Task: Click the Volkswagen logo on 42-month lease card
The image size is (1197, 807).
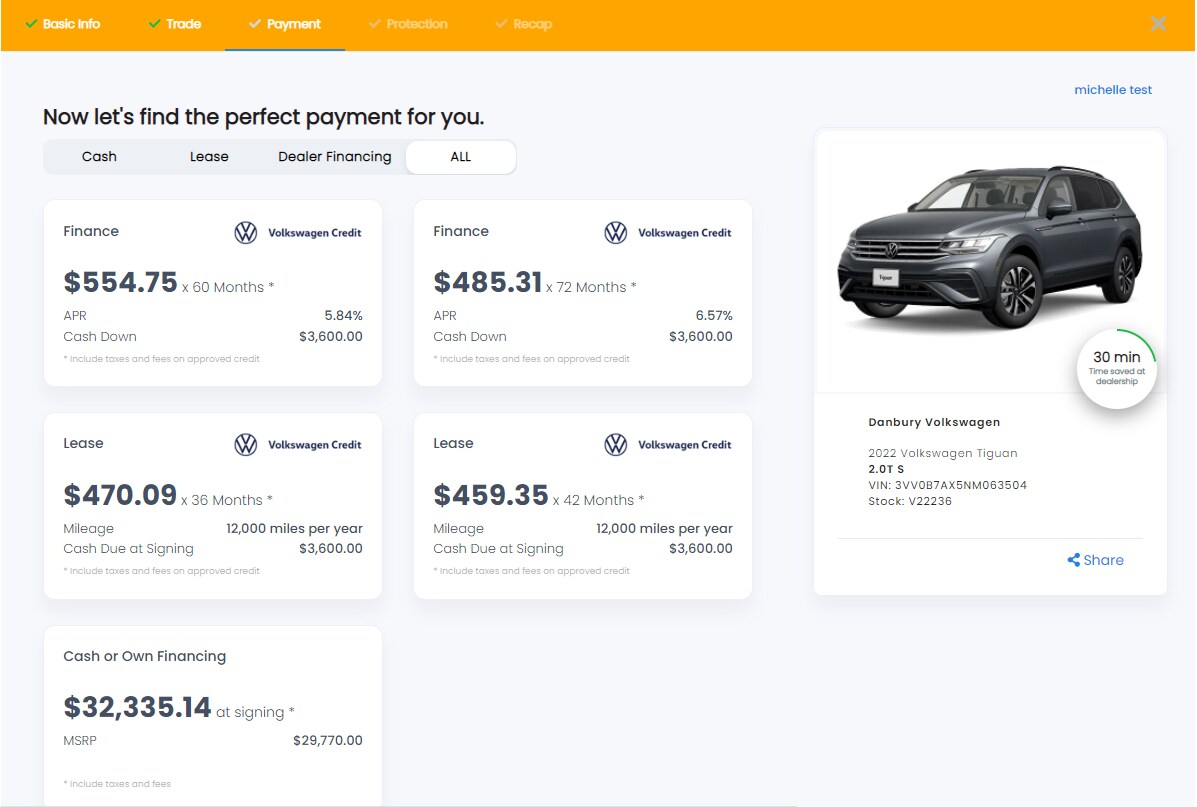Action: pyautogui.click(x=616, y=445)
